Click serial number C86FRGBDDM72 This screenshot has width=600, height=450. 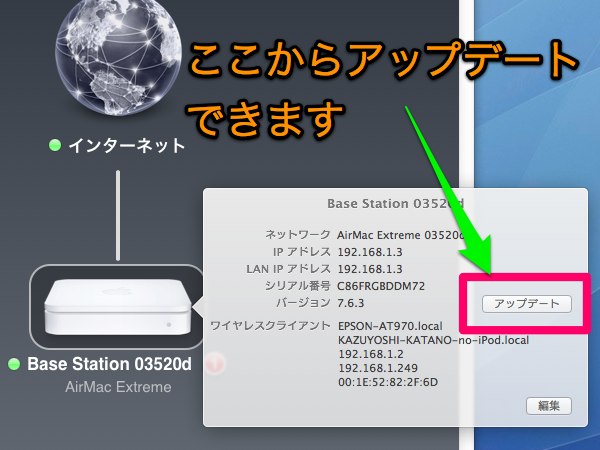pos(381,286)
